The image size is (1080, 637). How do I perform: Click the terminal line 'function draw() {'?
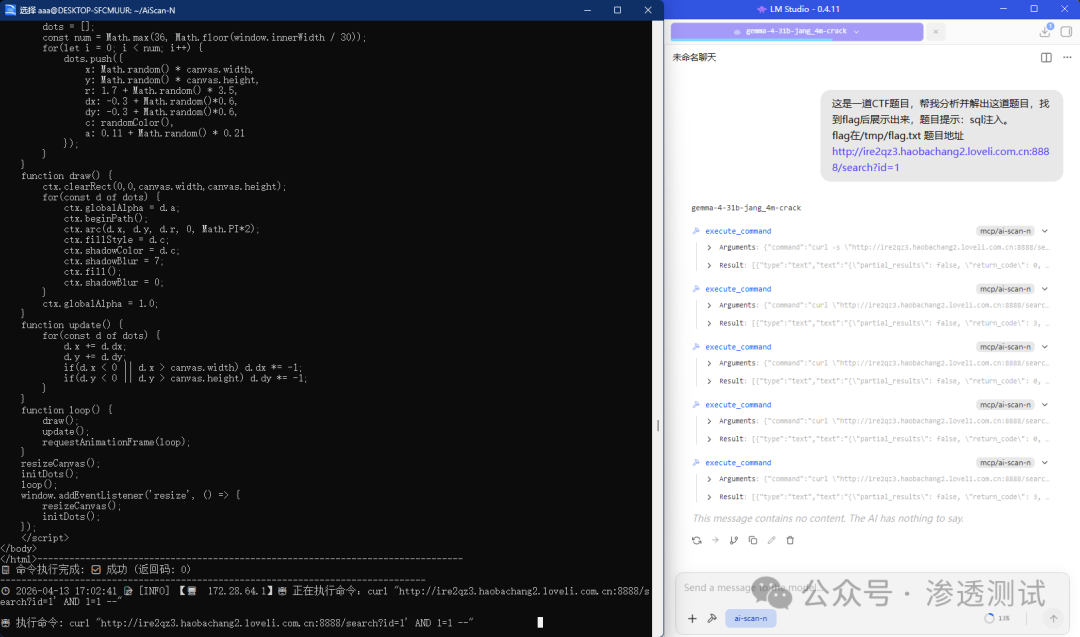67,176
